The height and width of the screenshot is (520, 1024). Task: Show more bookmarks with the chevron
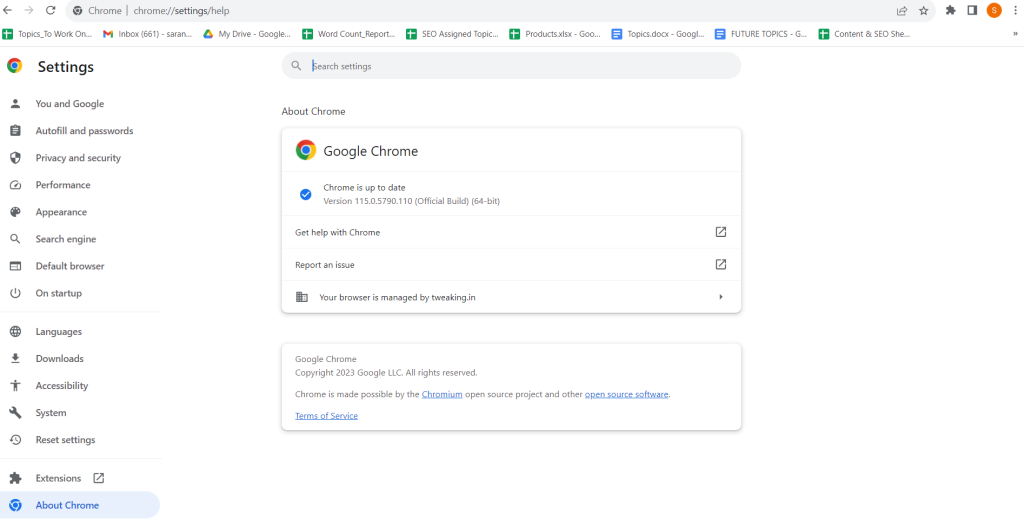point(1015,34)
